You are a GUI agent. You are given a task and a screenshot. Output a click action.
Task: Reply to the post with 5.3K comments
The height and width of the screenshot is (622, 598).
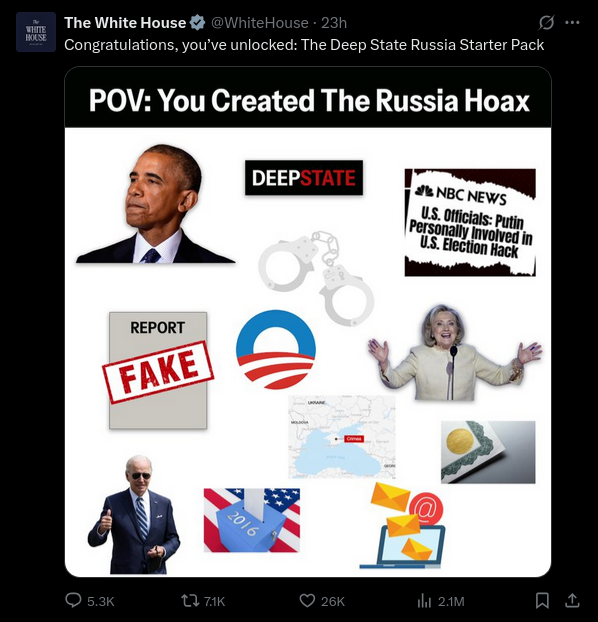click(x=90, y=601)
